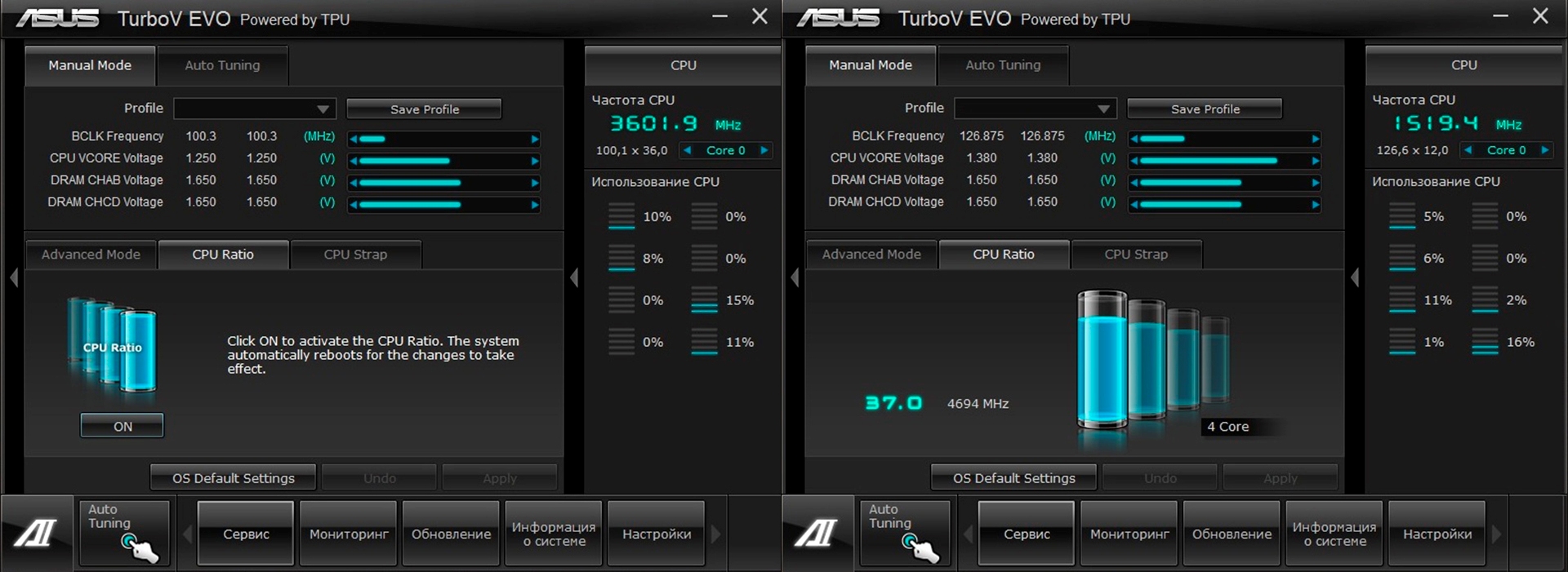Open Auto Tuning launcher in left window bottom bar
1568x572 pixels.
123,533
